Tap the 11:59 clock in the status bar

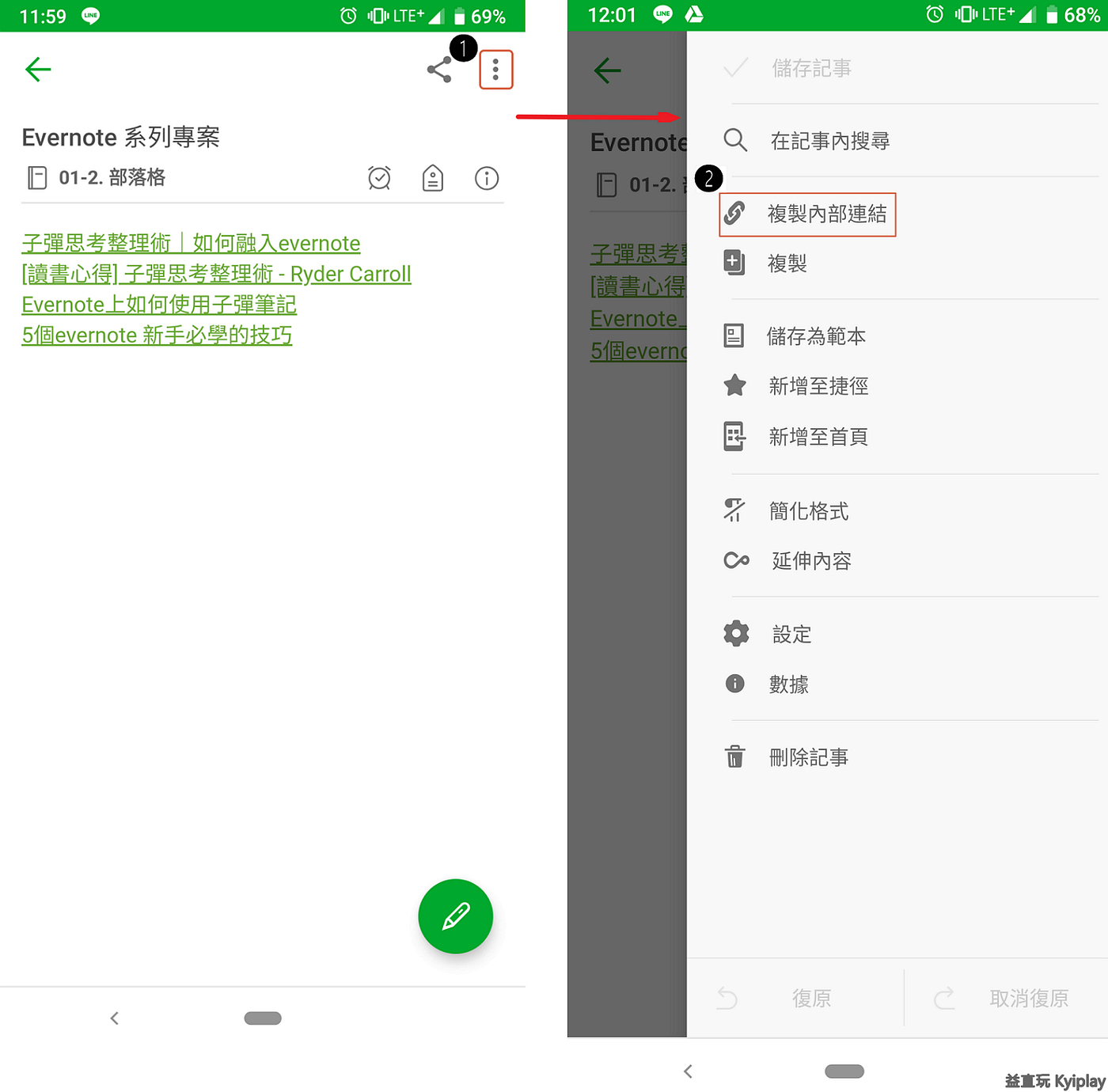pyautogui.click(x=43, y=17)
